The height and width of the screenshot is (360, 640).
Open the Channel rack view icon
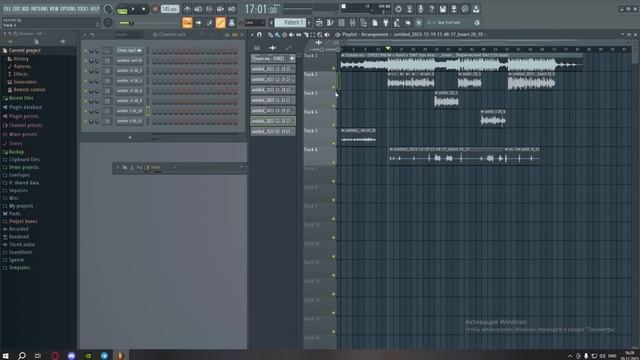click(342, 23)
